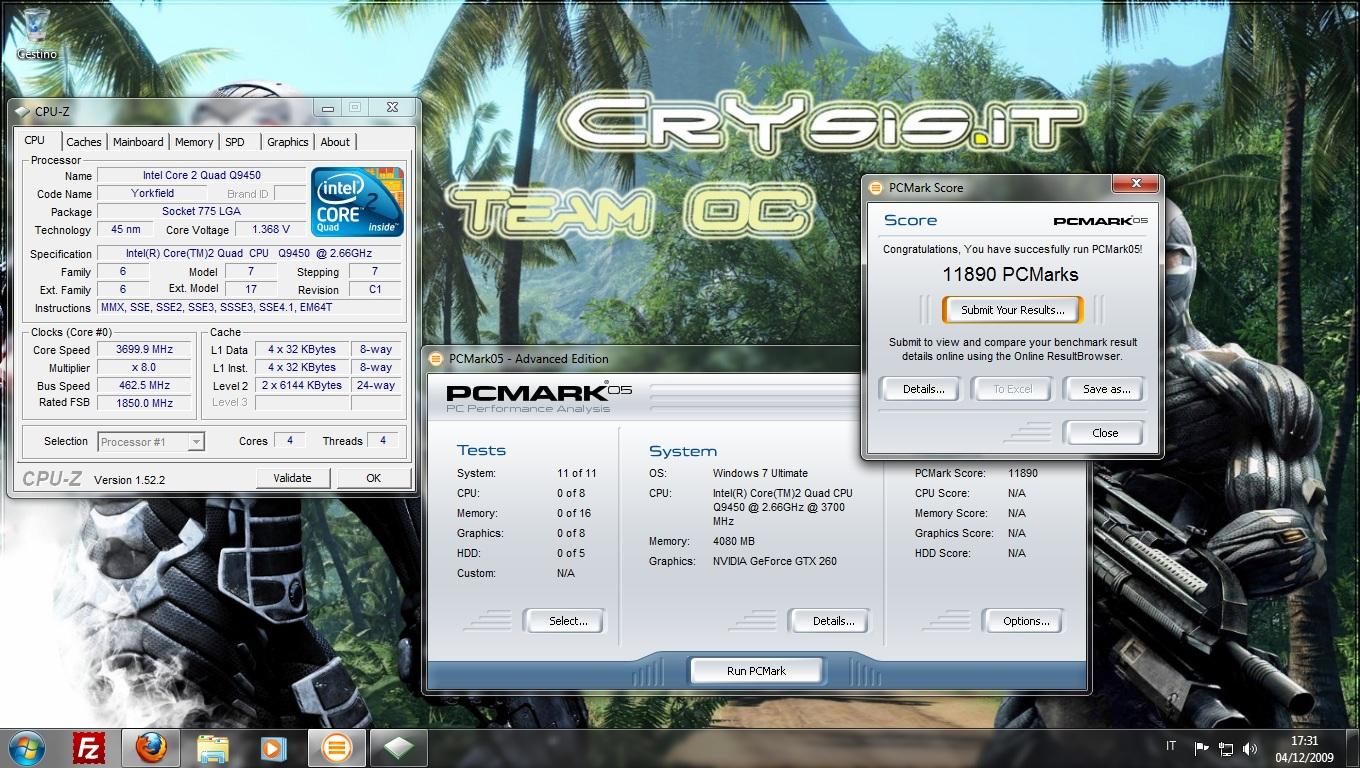Click the Core Speed value 3699.9 MHz
Screen dimensions: 1360x768
pyautogui.click(x=145, y=350)
